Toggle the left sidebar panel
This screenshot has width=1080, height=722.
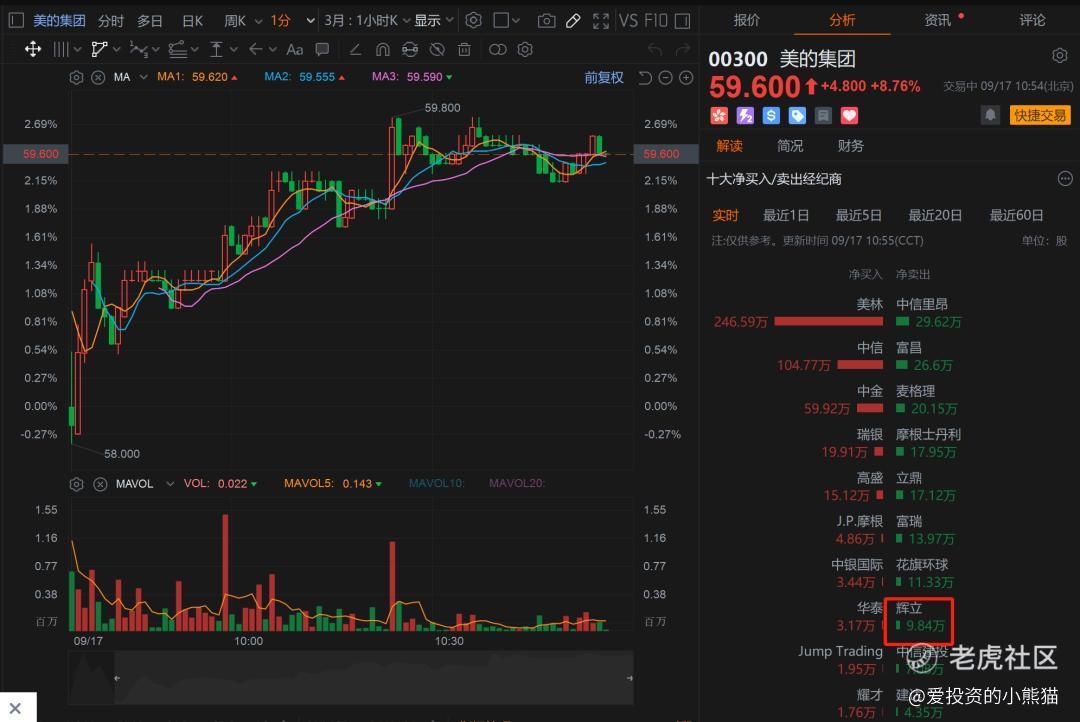(x=16, y=21)
